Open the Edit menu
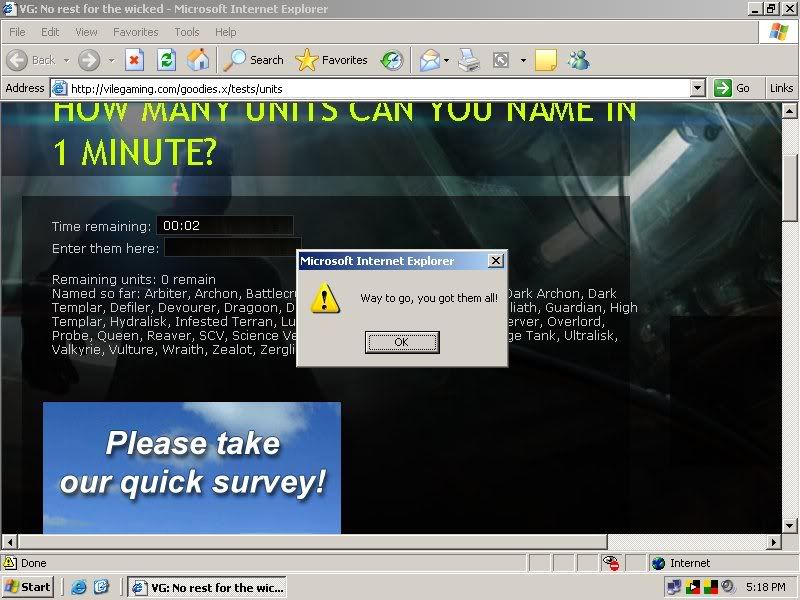This screenshot has height=600, width=800. pyautogui.click(x=50, y=32)
